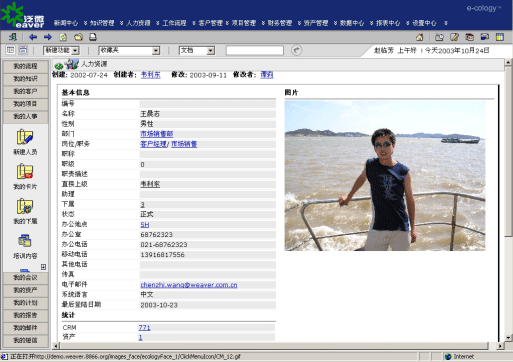
Task: Click the chenzhi.wang email address link
Action: 189,285
